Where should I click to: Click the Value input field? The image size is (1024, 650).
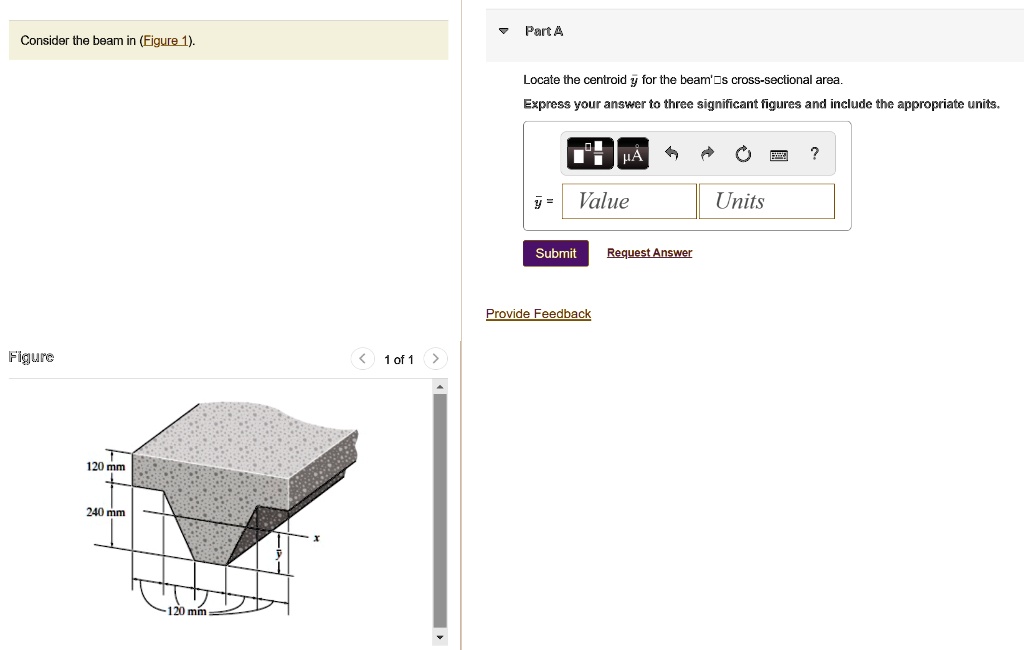pyautogui.click(x=629, y=201)
